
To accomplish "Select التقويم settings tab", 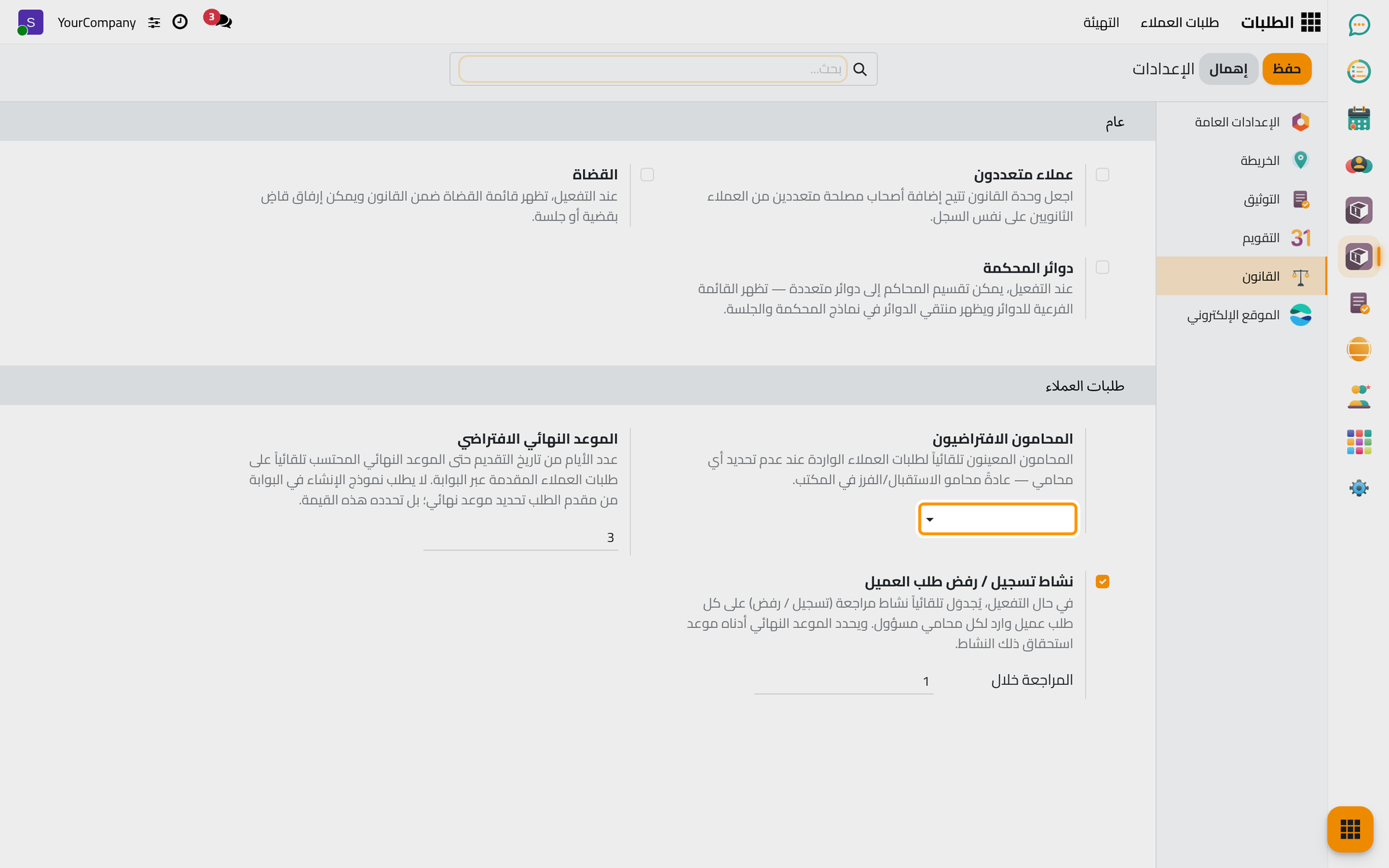I will [x=1241, y=237].
